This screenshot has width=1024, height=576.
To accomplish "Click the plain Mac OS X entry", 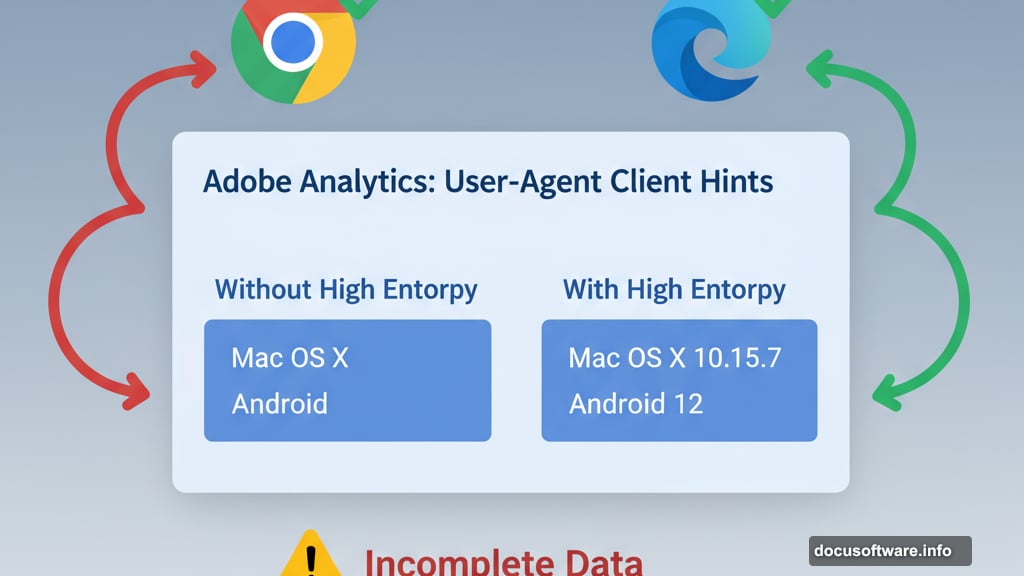I will (x=290, y=358).
